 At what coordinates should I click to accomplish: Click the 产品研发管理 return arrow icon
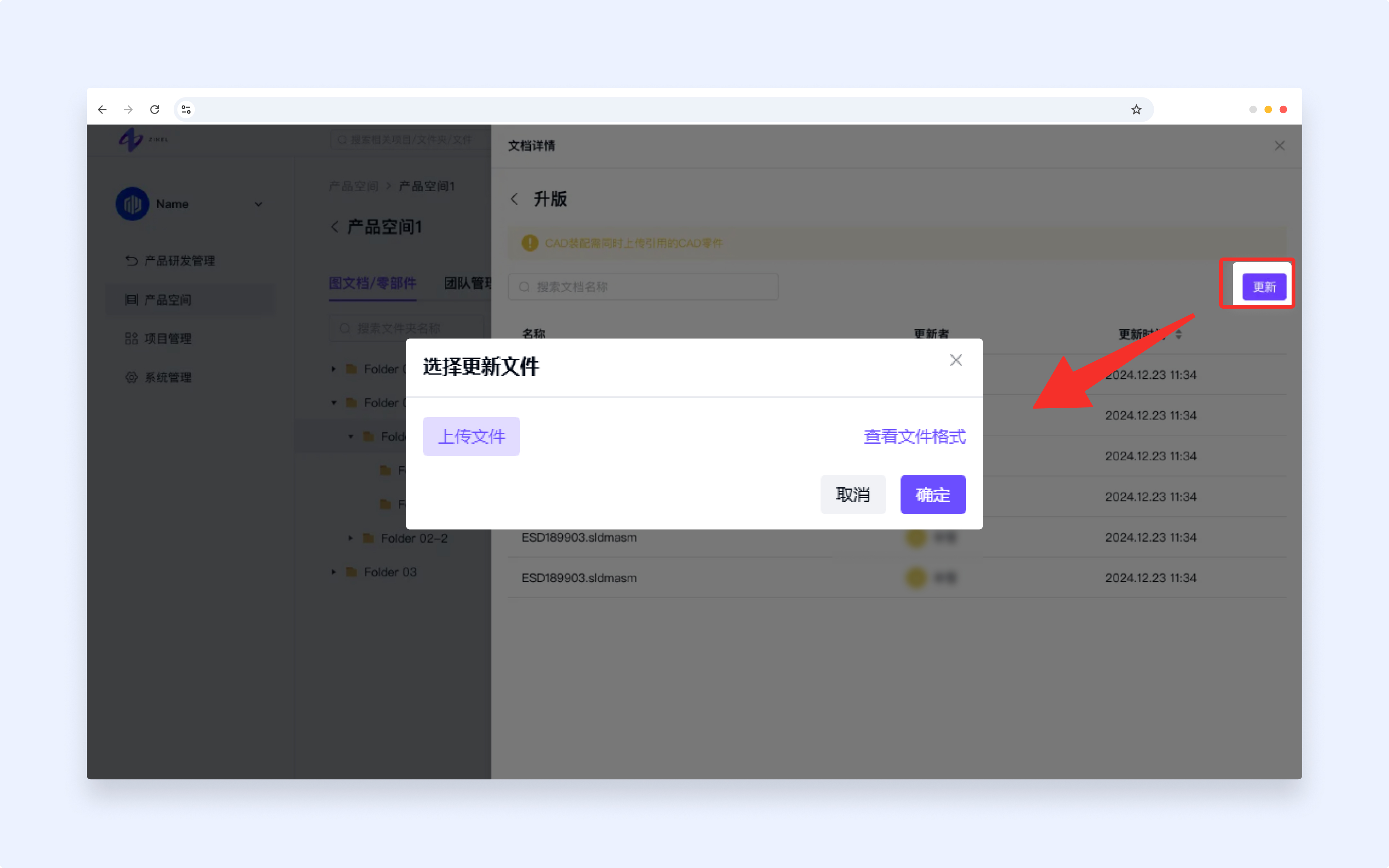(132, 261)
